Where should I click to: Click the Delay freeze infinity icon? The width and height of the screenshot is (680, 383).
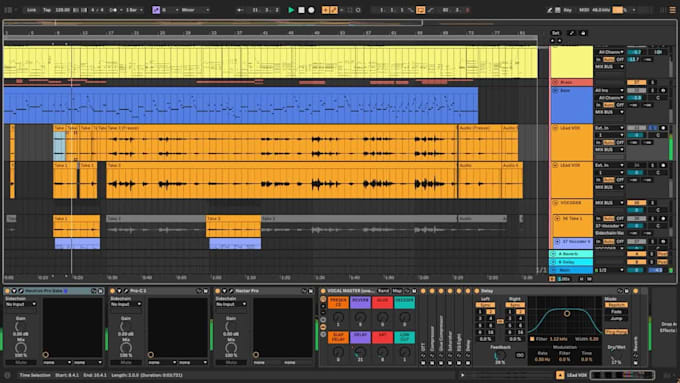[520, 355]
